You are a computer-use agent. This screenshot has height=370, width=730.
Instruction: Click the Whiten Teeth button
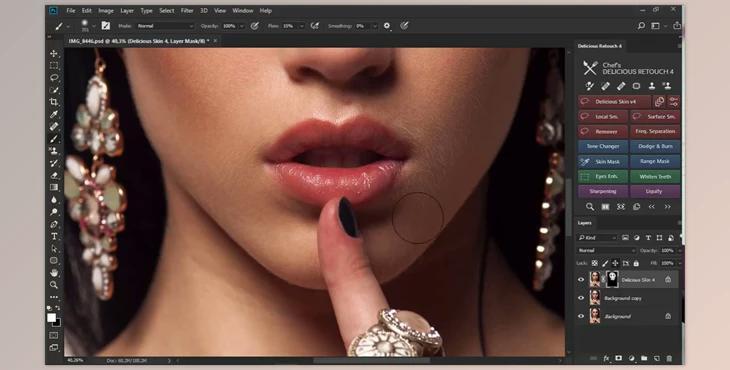point(655,176)
